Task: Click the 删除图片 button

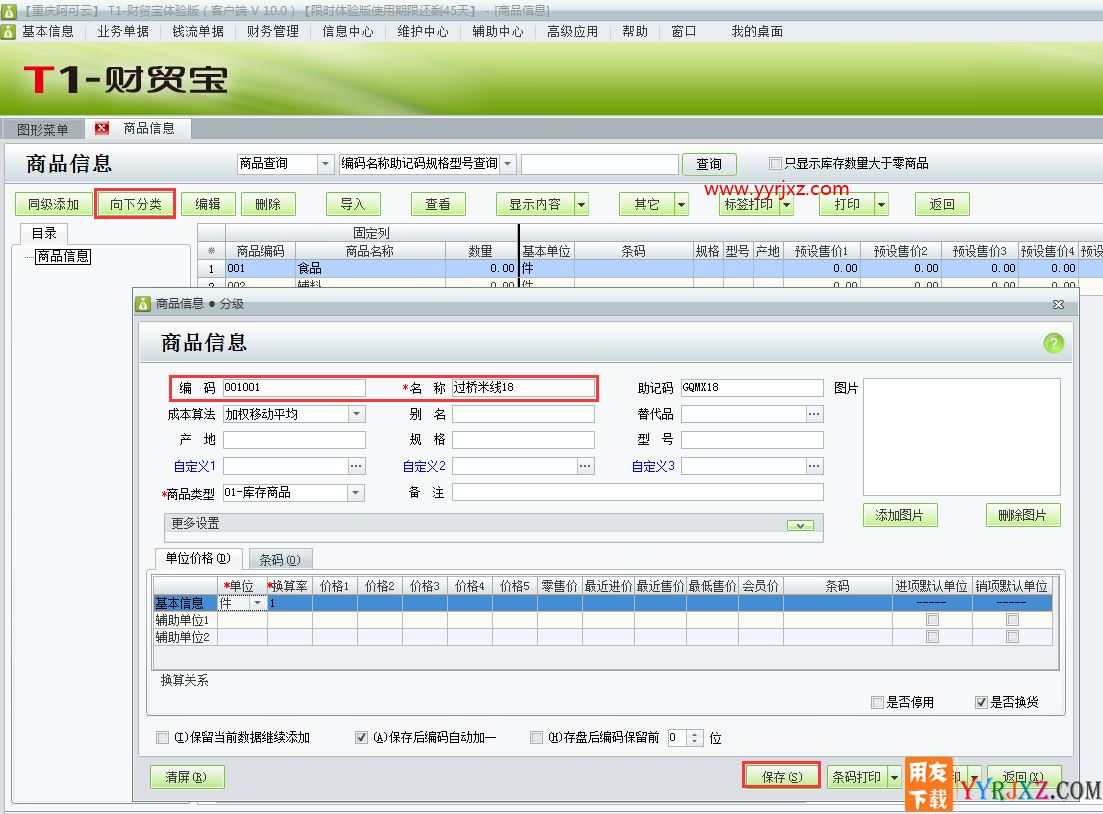Action: pos(1023,516)
